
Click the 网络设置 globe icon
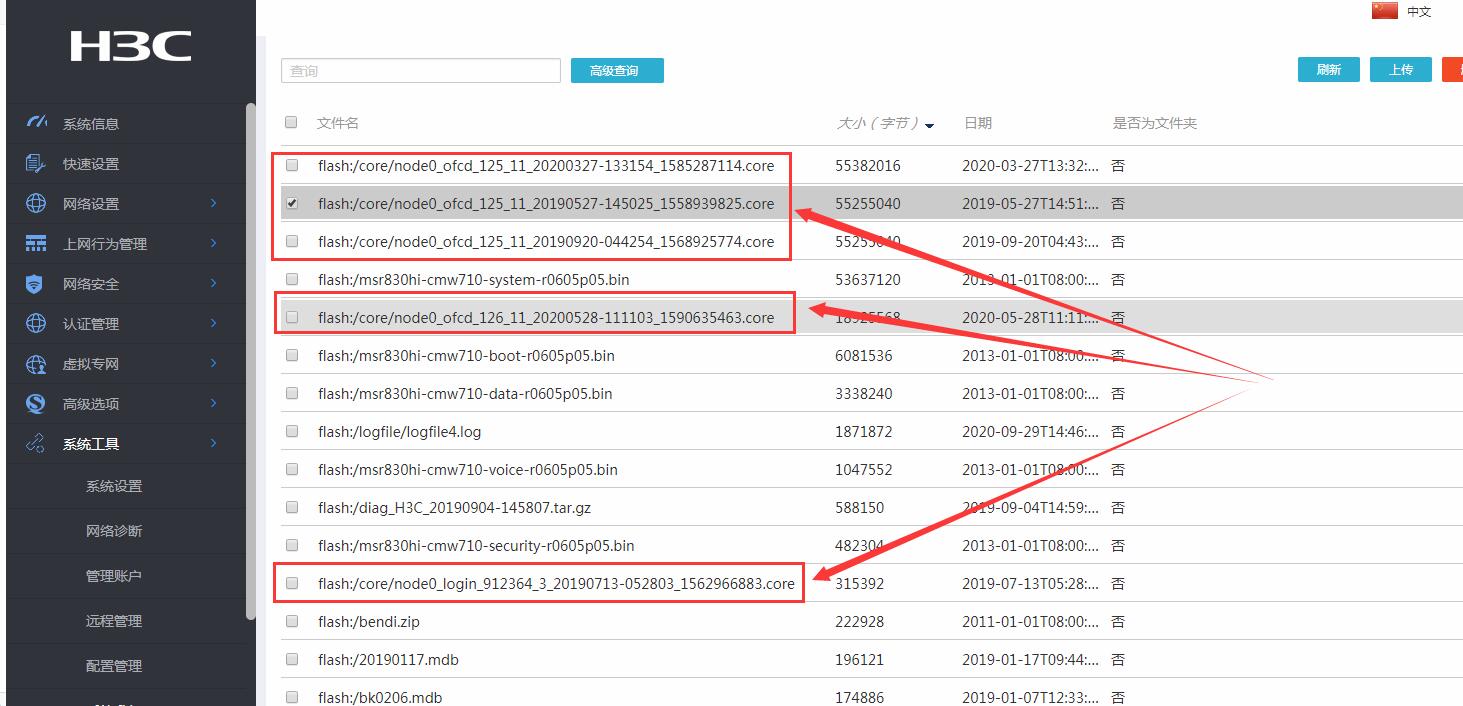[x=35, y=203]
